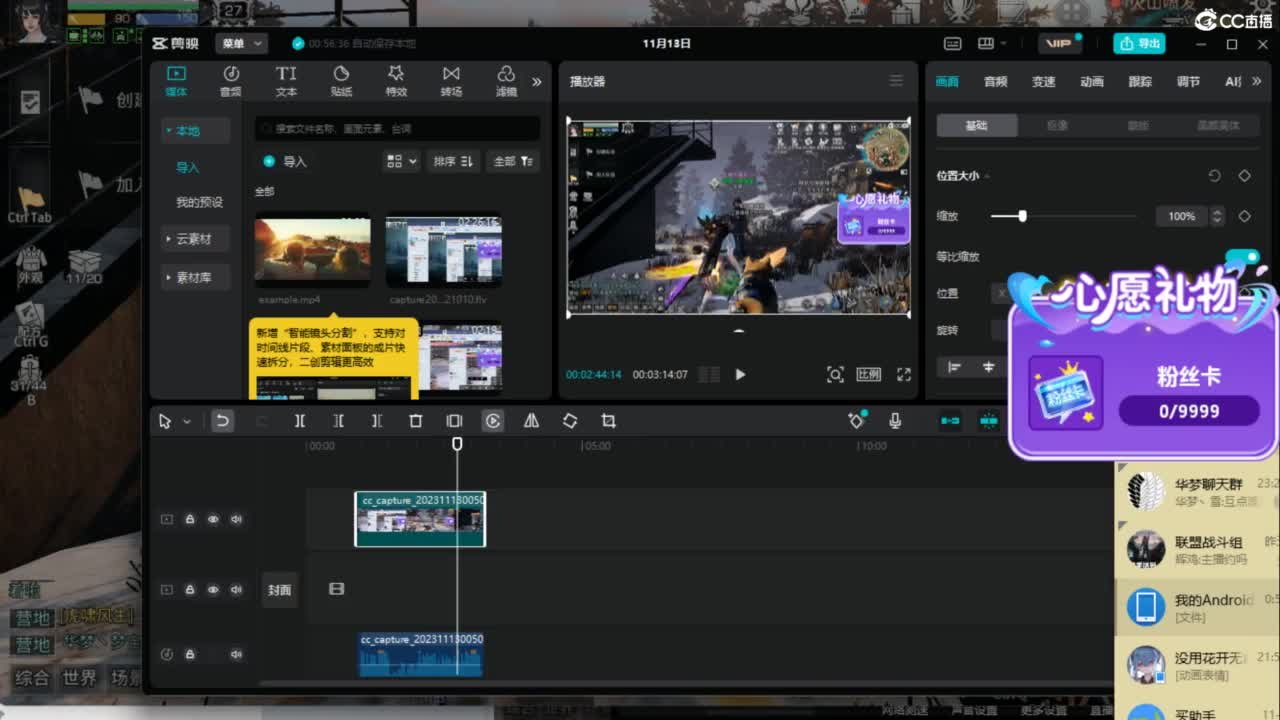The image size is (1280, 720).
Task: Toggle the auto-snap alignment button
Action: pyautogui.click(x=989, y=421)
